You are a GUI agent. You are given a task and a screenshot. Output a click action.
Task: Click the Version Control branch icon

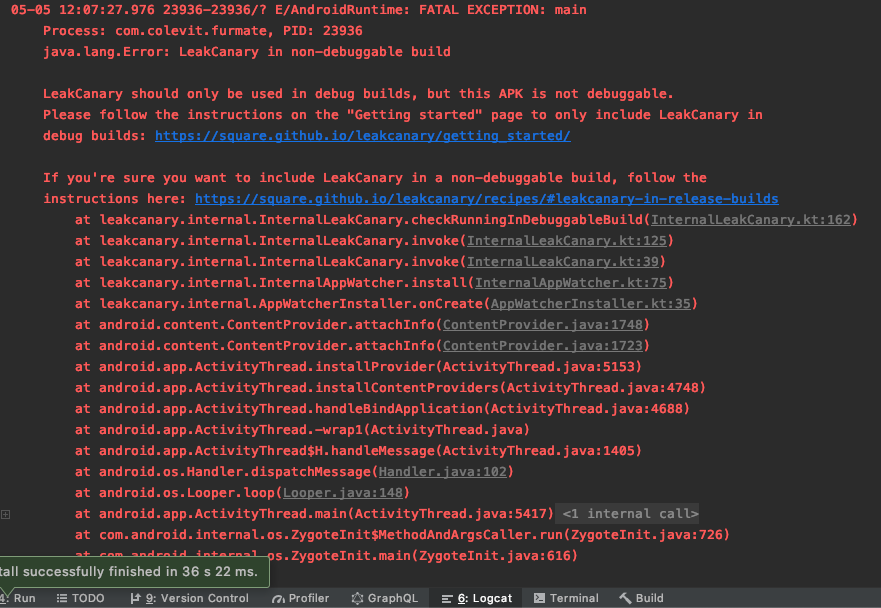[135, 598]
